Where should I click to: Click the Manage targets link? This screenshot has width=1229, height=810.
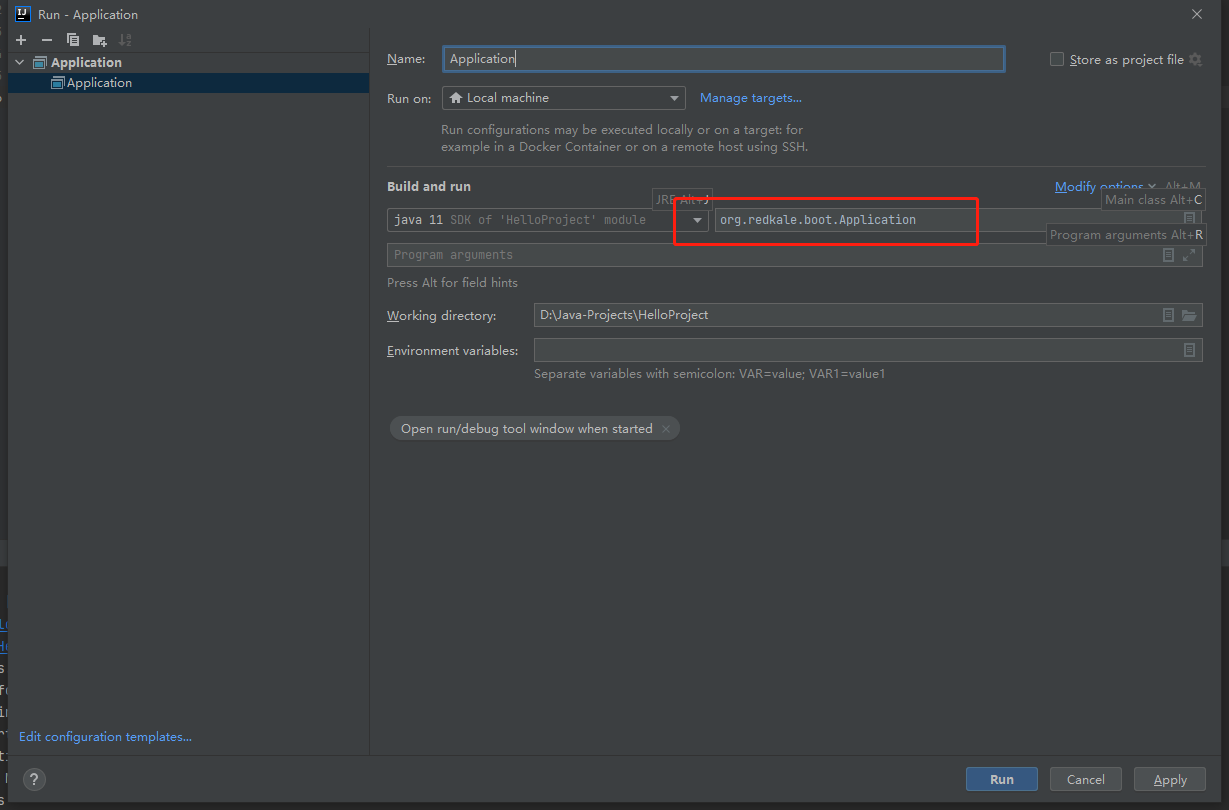[750, 98]
